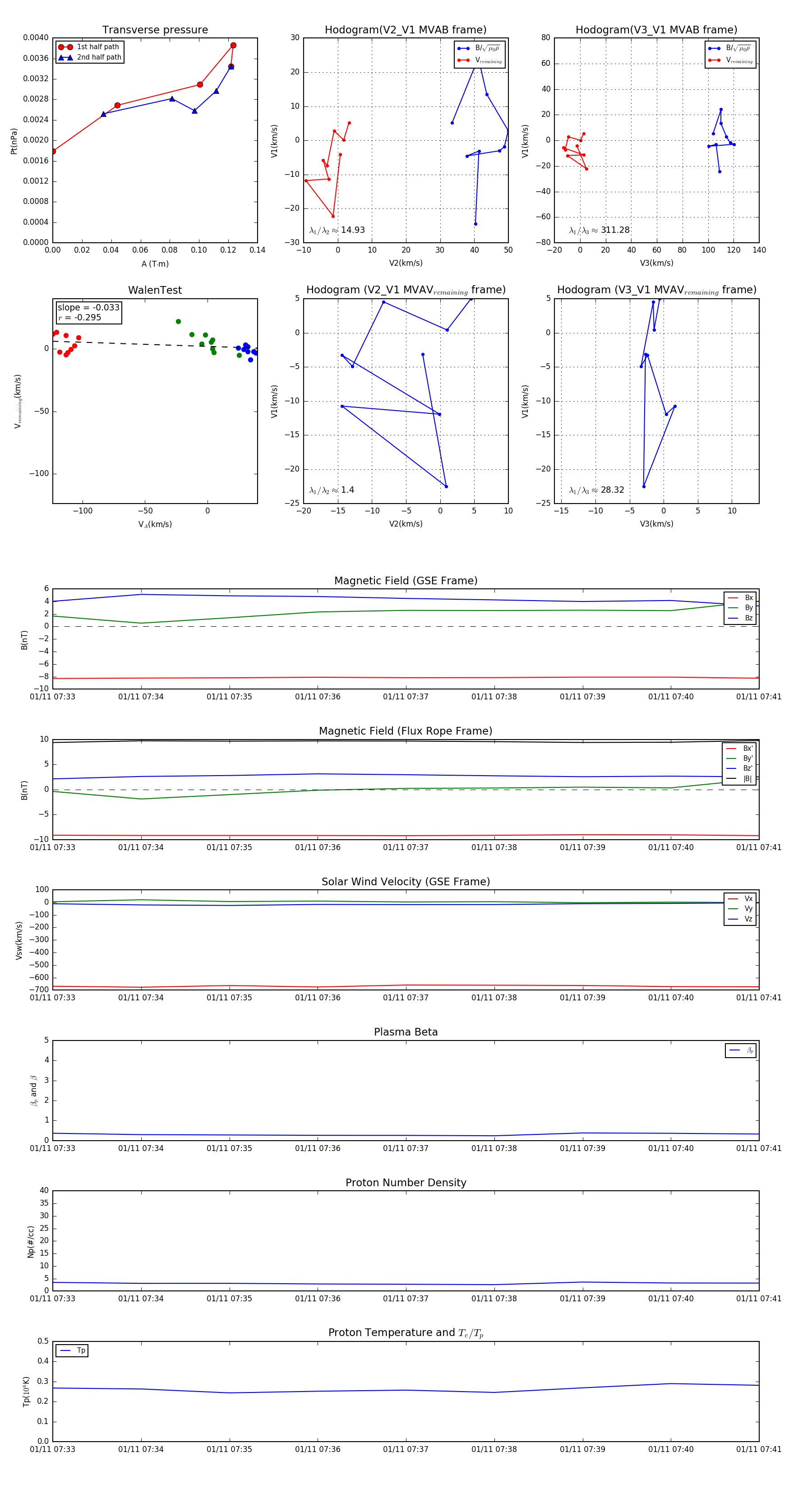Click the 'Magnetic Field (Flux Rope Frame)' title

406,731
